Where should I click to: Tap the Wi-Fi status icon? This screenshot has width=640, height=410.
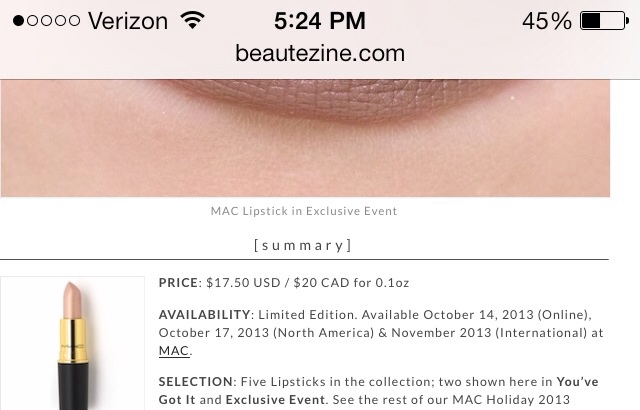tap(193, 20)
